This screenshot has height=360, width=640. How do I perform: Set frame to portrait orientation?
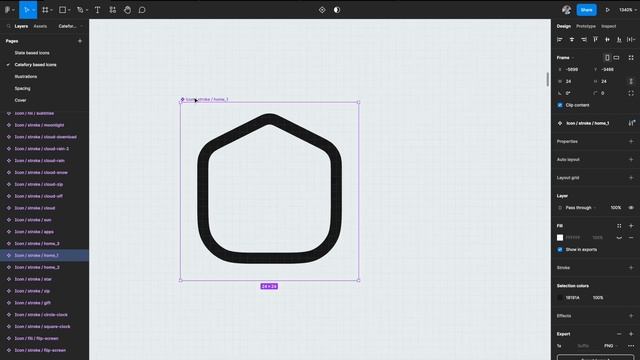(607, 58)
